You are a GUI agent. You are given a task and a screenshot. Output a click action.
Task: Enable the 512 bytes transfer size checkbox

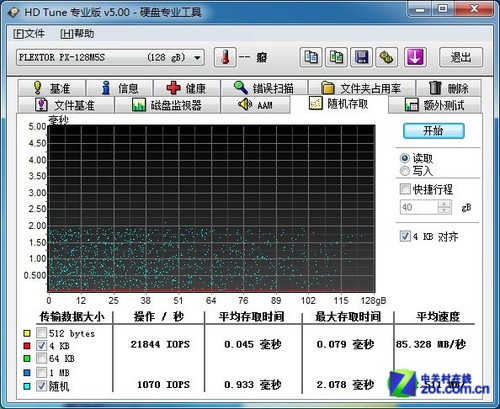pyautogui.click(x=42, y=333)
